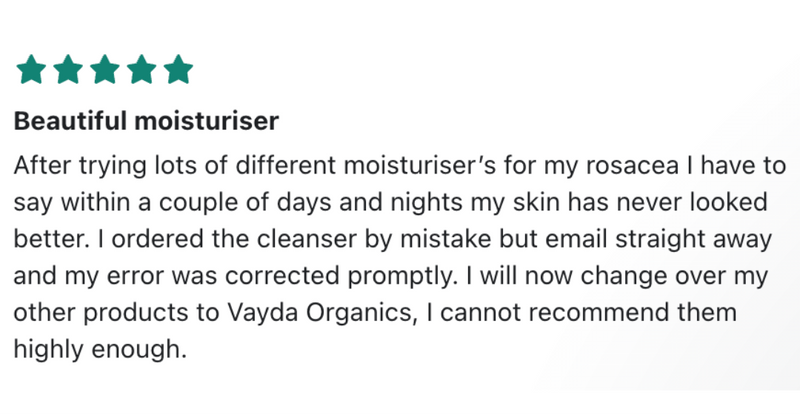Click the second green rating star
The height and width of the screenshot is (415, 800).
67,69
